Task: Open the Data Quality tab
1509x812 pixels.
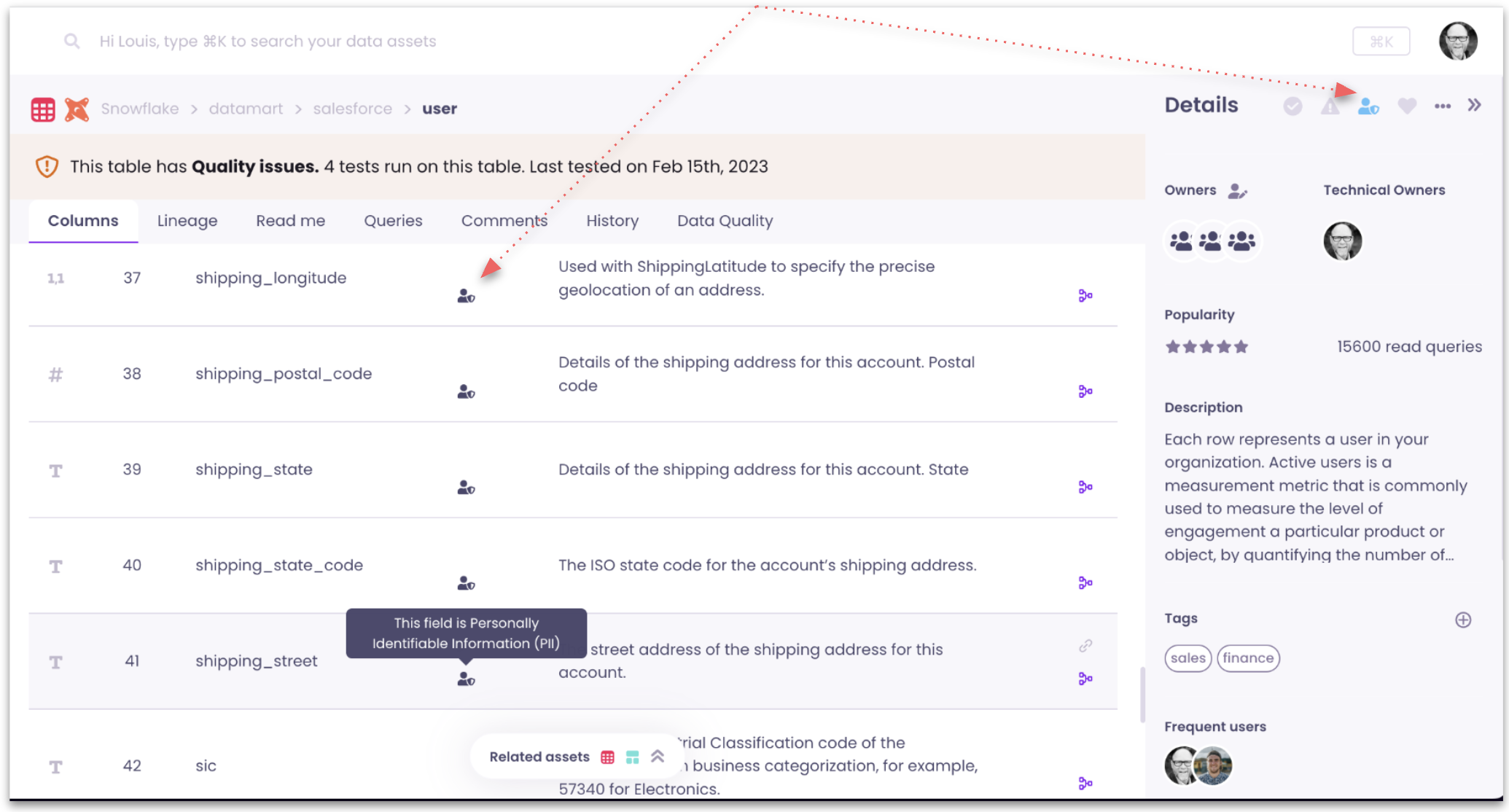Action: click(725, 221)
